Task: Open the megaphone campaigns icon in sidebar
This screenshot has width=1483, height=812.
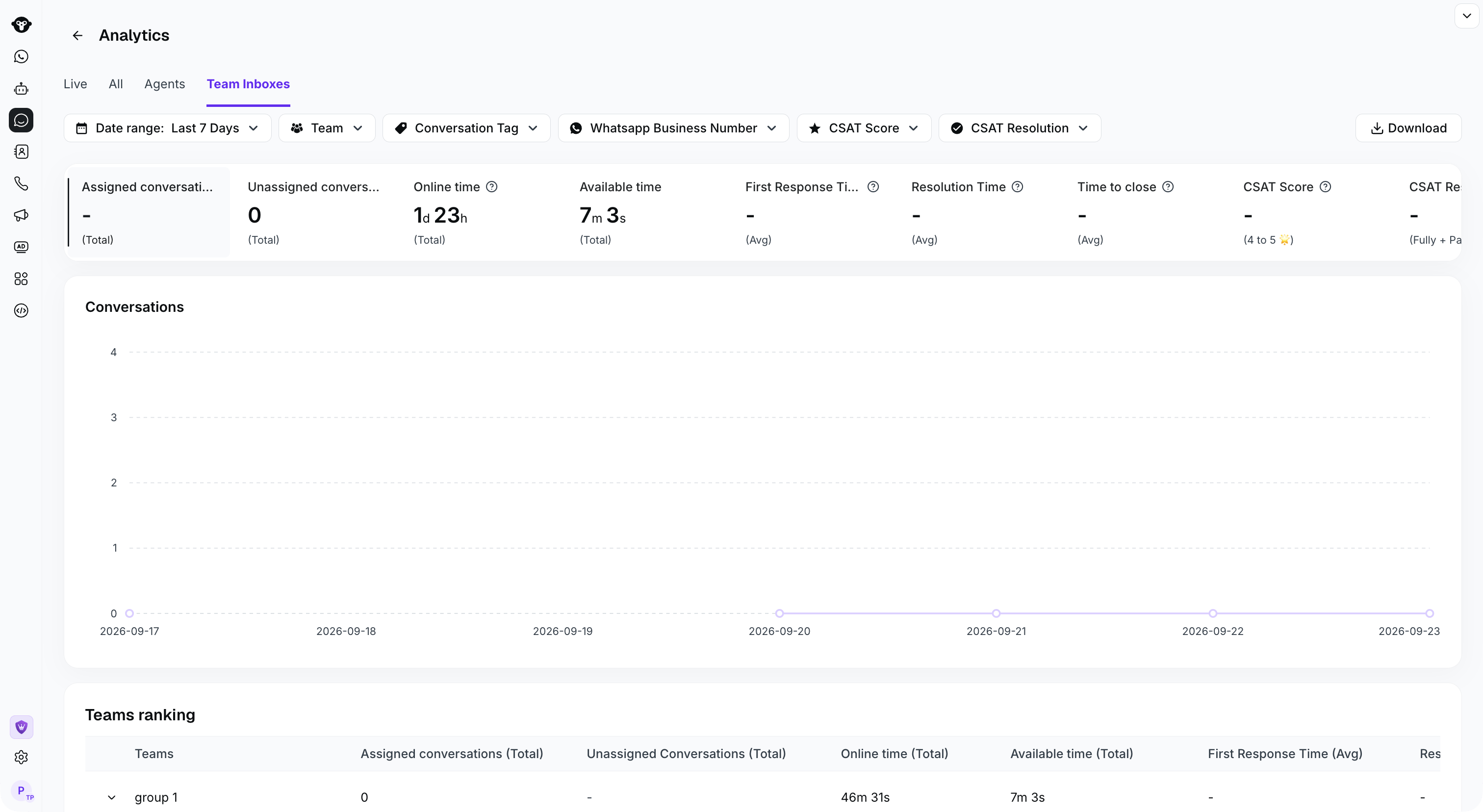Action: (x=21, y=215)
